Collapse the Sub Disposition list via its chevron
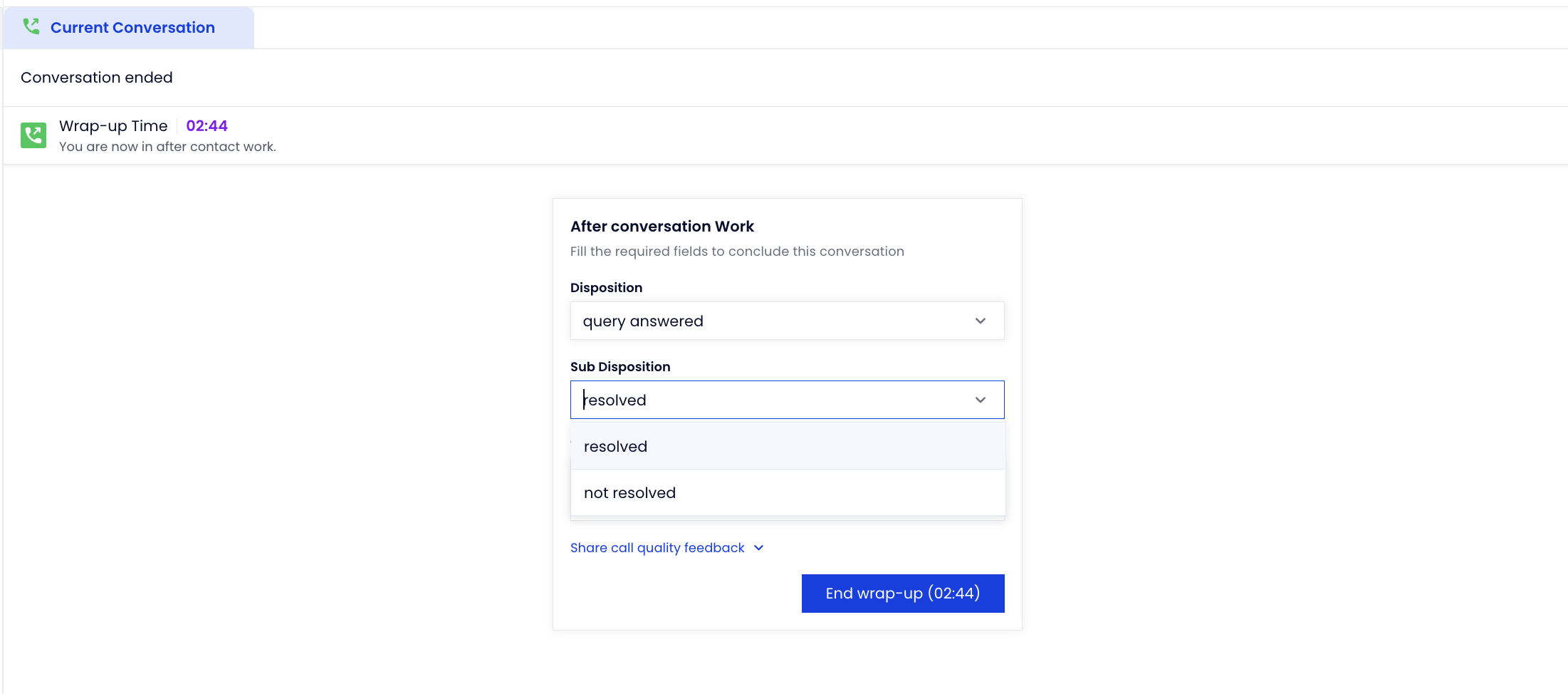1568x694 pixels. (981, 400)
